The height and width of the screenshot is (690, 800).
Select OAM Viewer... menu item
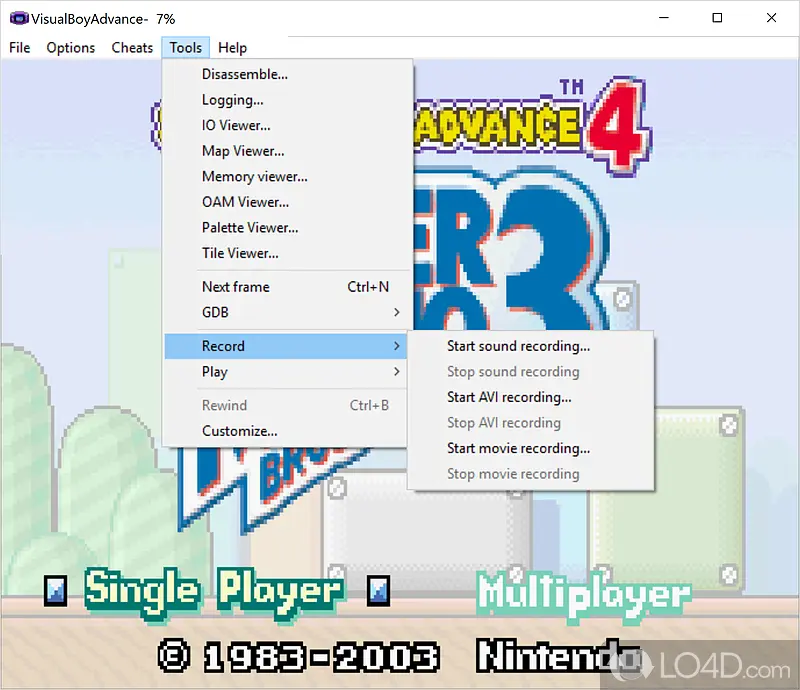coord(245,202)
